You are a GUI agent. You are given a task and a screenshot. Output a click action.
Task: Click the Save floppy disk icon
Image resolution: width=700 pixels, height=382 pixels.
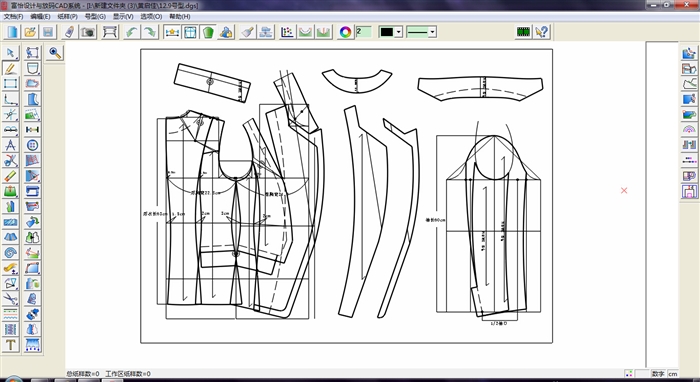tap(48, 32)
